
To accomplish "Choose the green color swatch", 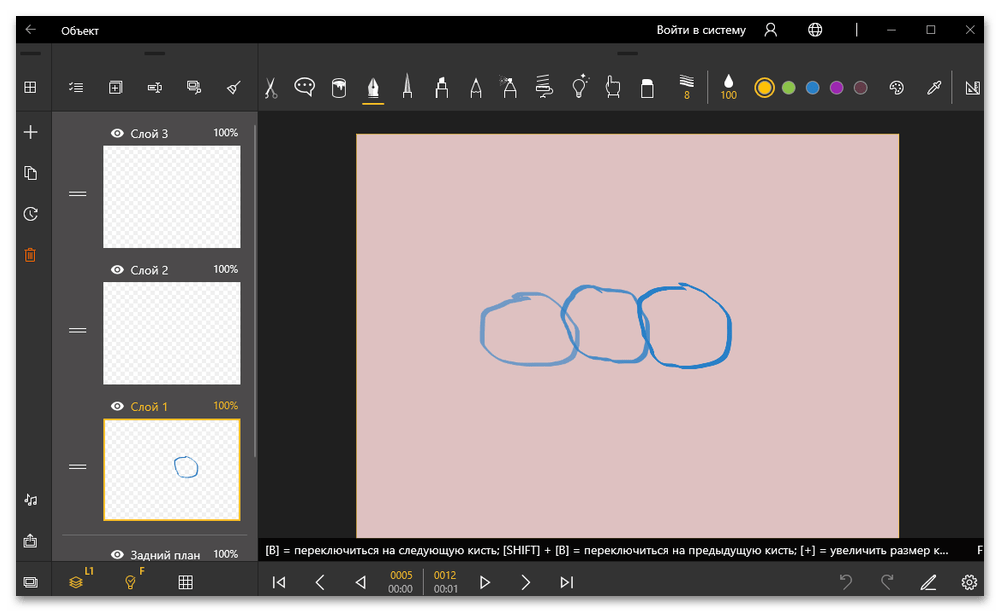I will tap(788, 88).
